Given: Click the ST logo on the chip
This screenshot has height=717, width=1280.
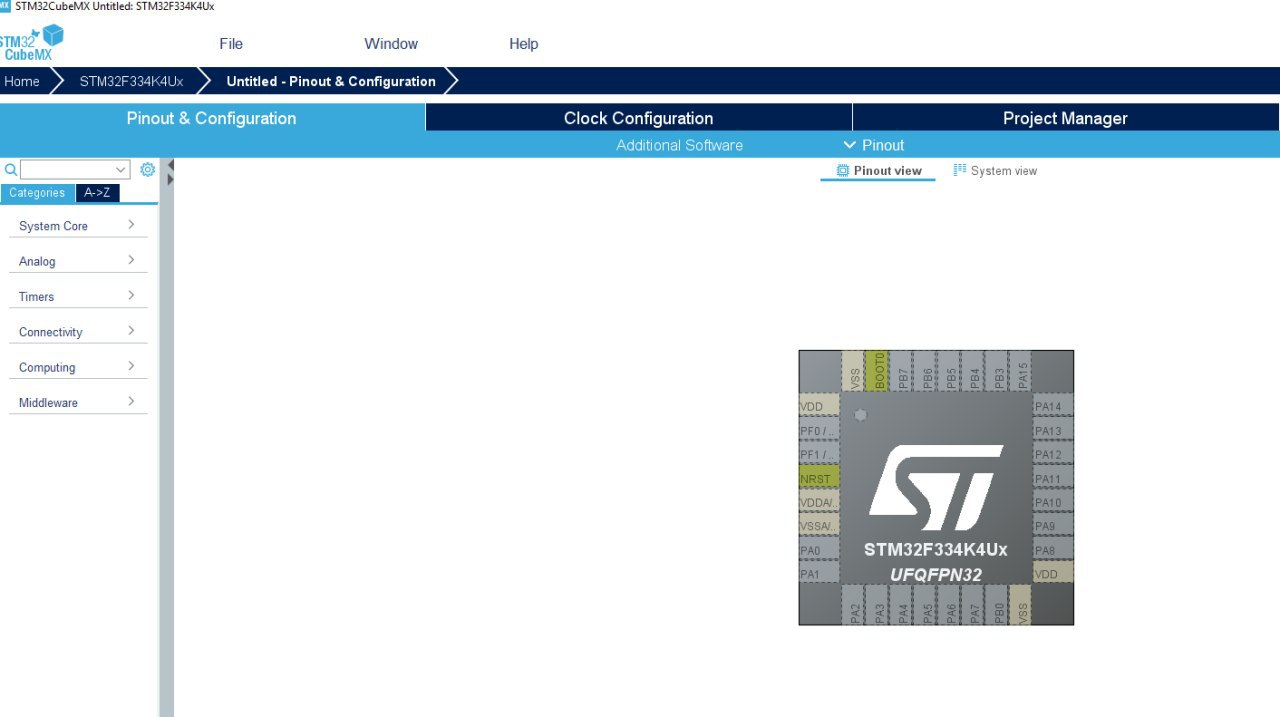Looking at the screenshot, I should tap(936, 488).
